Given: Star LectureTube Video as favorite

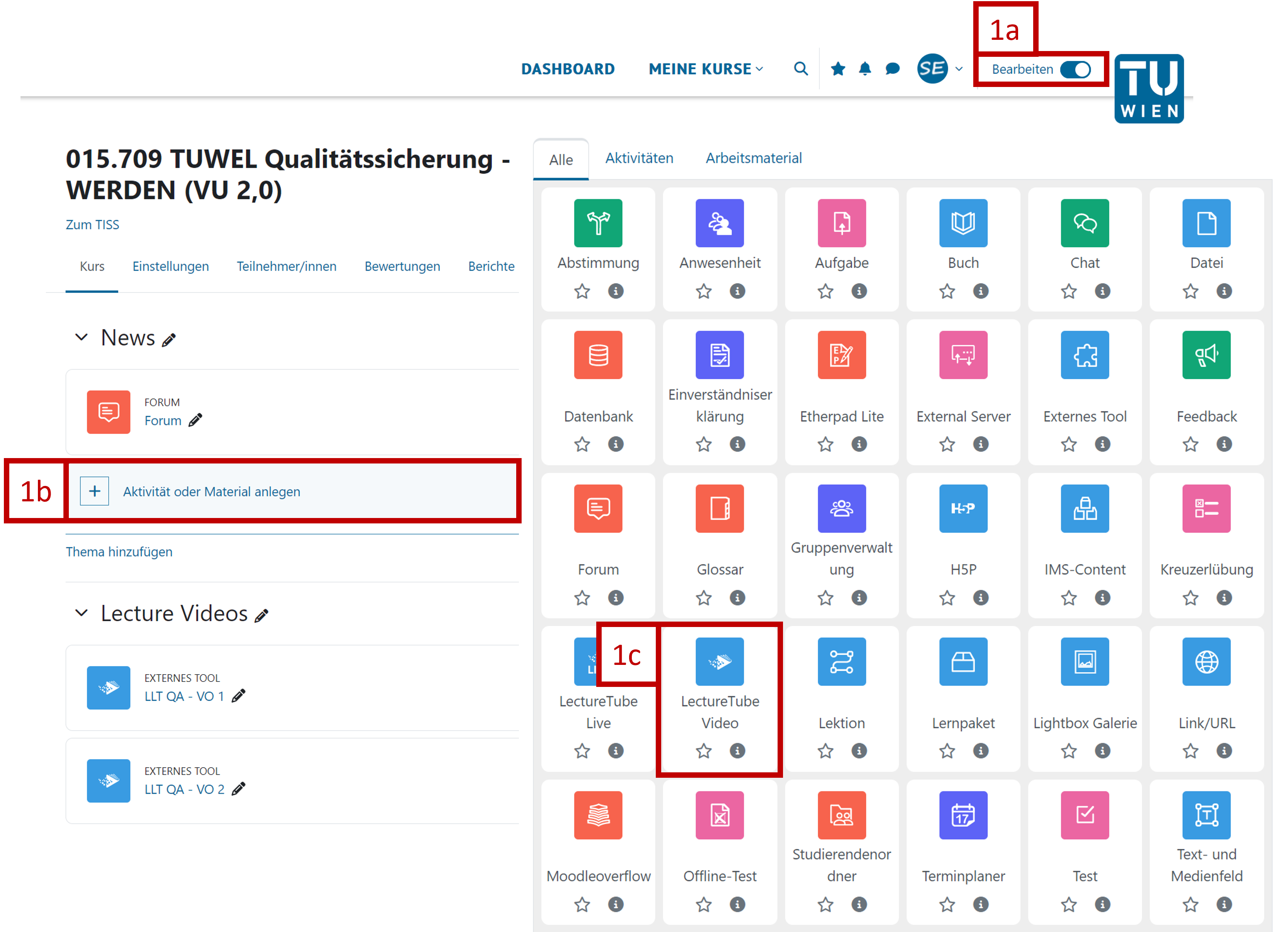Looking at the screenshot, I should coord(704,751).
